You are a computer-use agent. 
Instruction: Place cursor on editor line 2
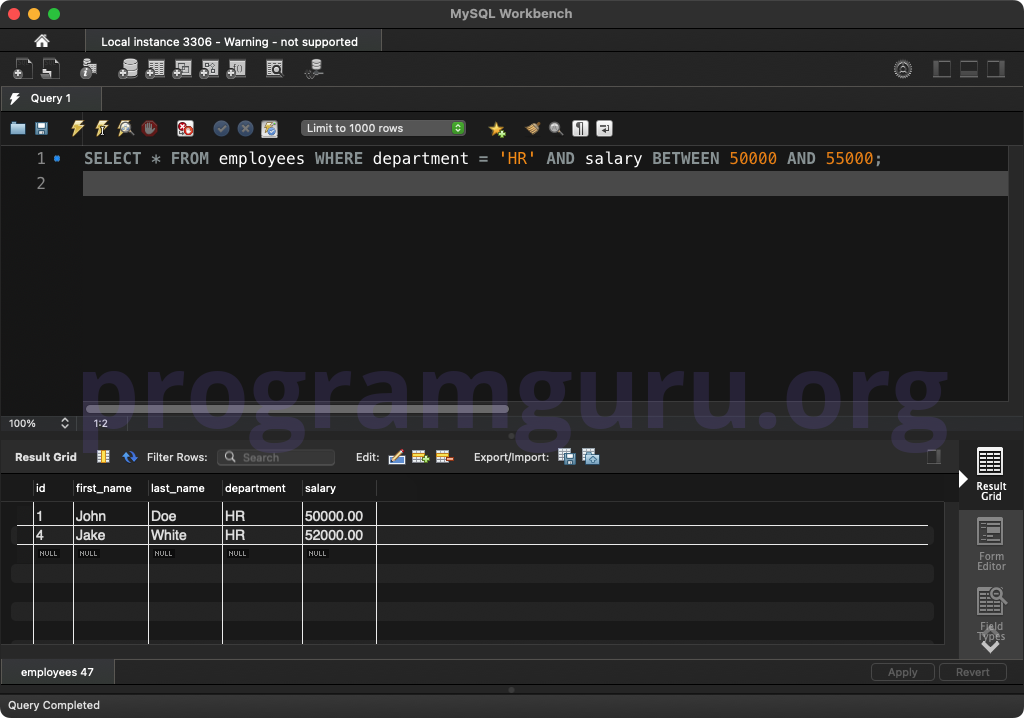[545, 184]
